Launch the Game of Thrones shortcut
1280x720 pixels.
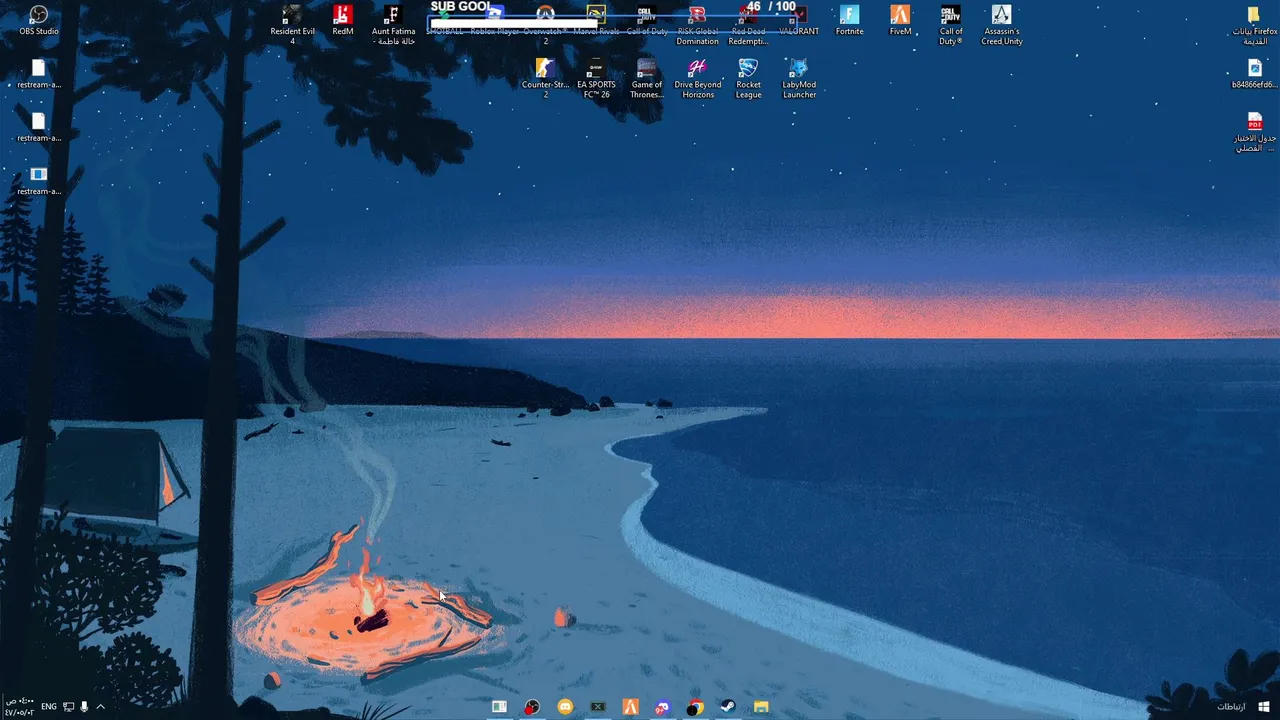(647, 78)
